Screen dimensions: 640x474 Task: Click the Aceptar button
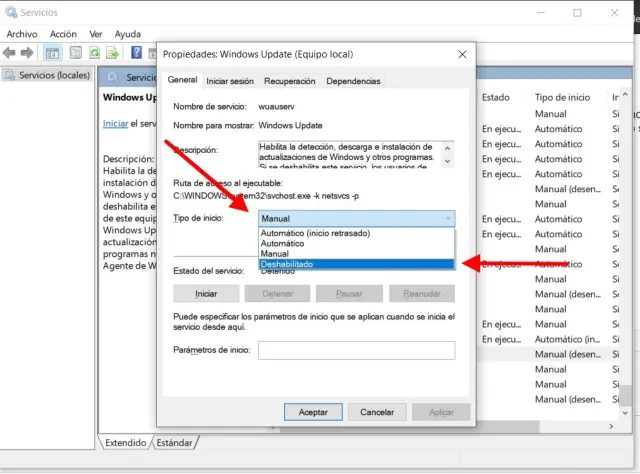(x=313, y=412)
